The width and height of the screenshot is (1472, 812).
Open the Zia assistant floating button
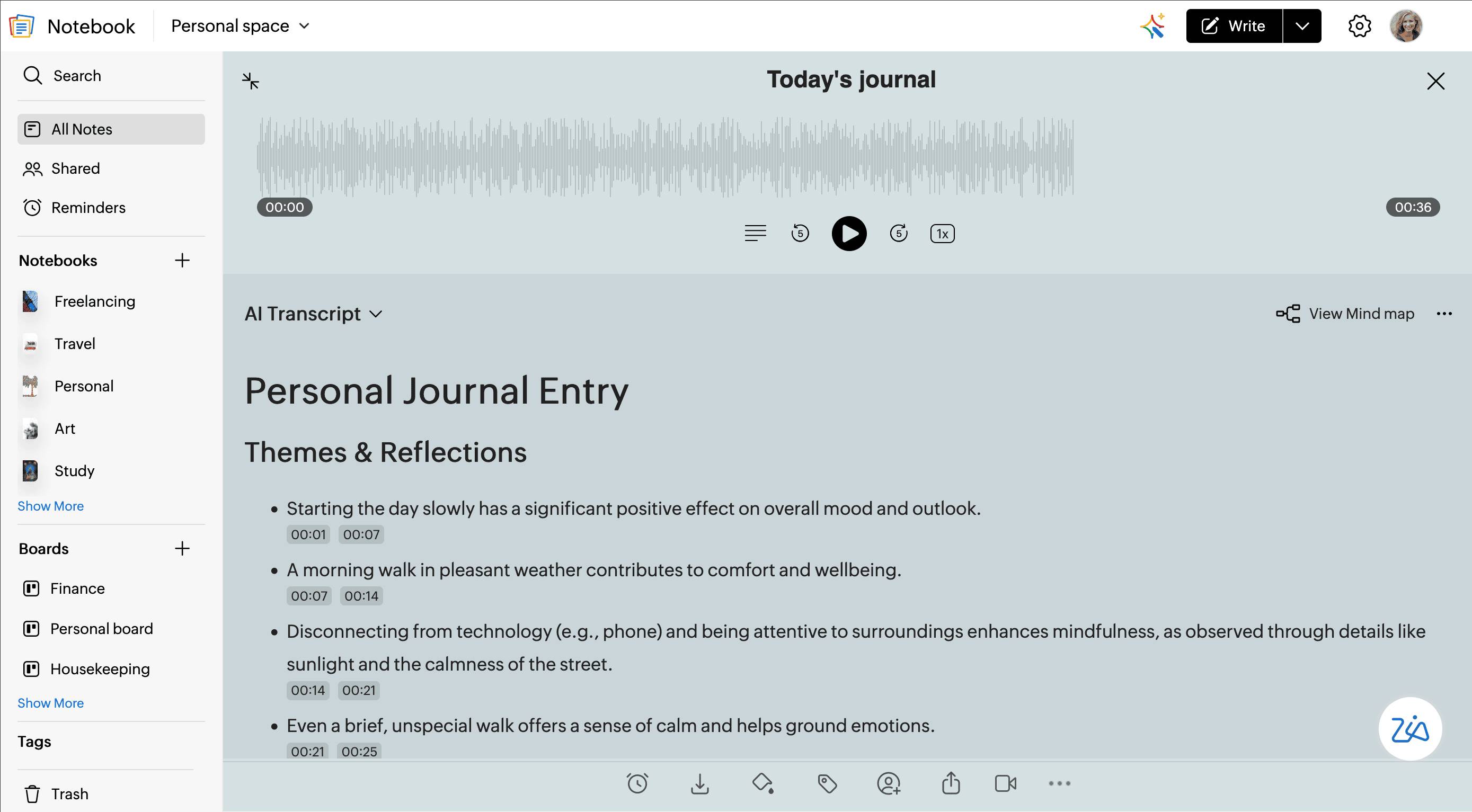(1409, 729)
